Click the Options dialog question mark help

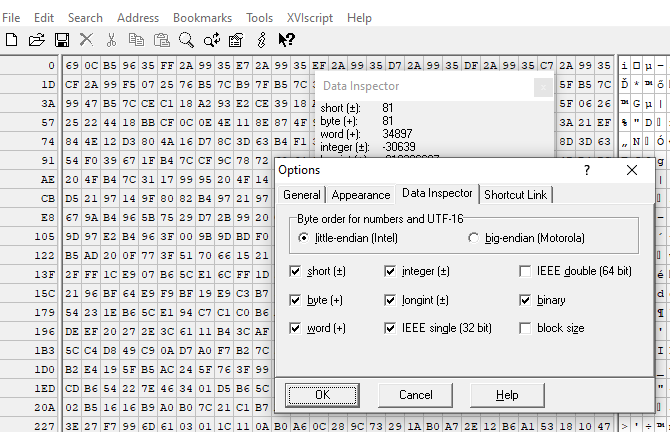pyautogui.click(x=587, y=170)
